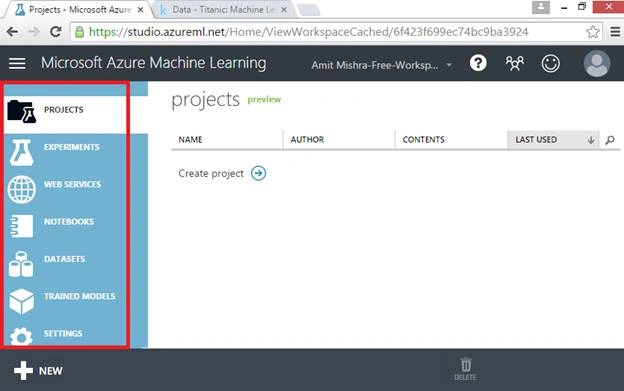This screenshot has height=391, width=624.
Task: Click the DELETE label in bottom bar
Action: tap(465, 377)
